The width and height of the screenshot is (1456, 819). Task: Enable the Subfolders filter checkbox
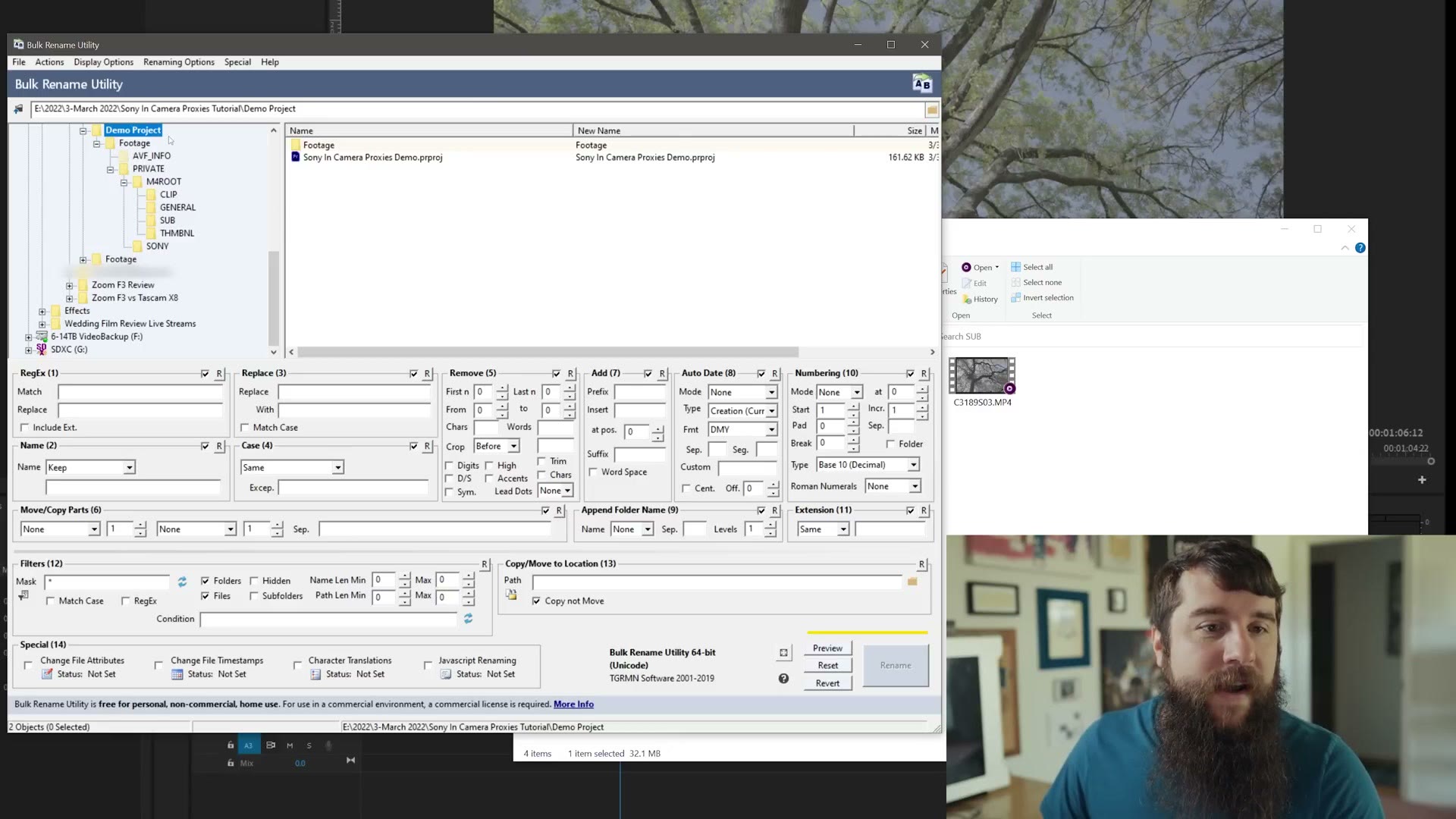254,596
